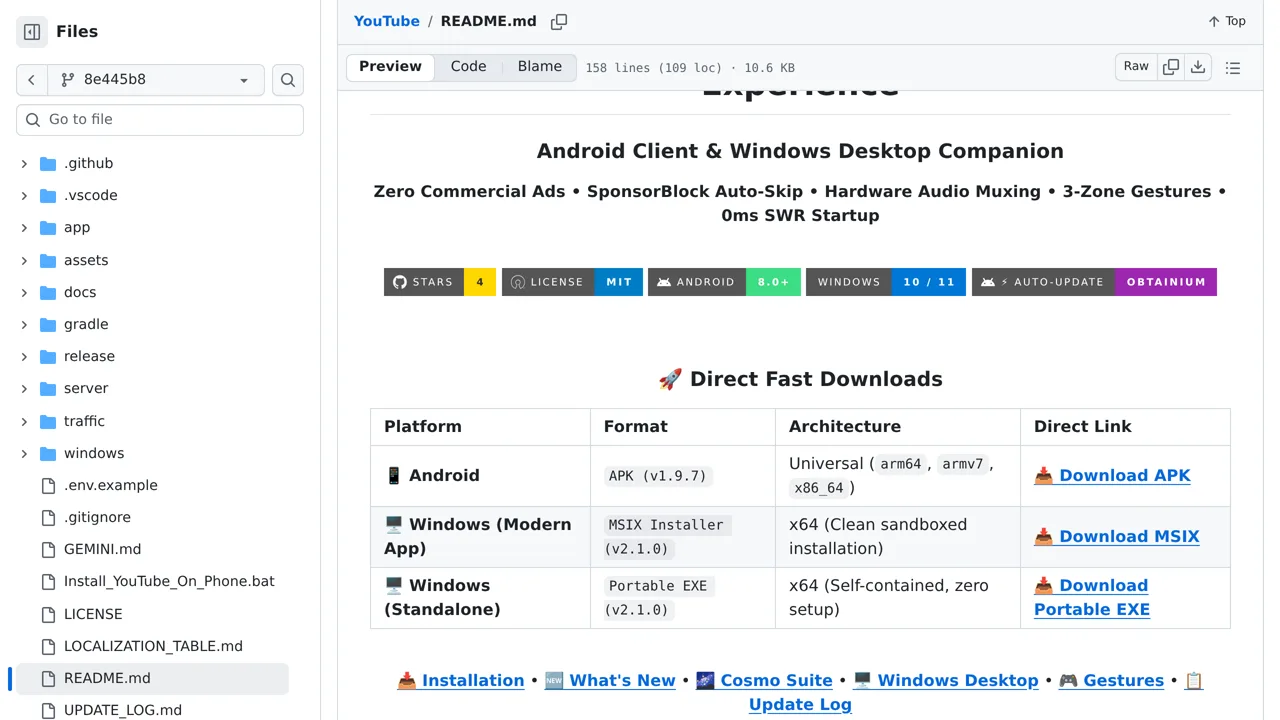Expand the server folder chevron
1280x720 pixels.
(x=24, y=388)
